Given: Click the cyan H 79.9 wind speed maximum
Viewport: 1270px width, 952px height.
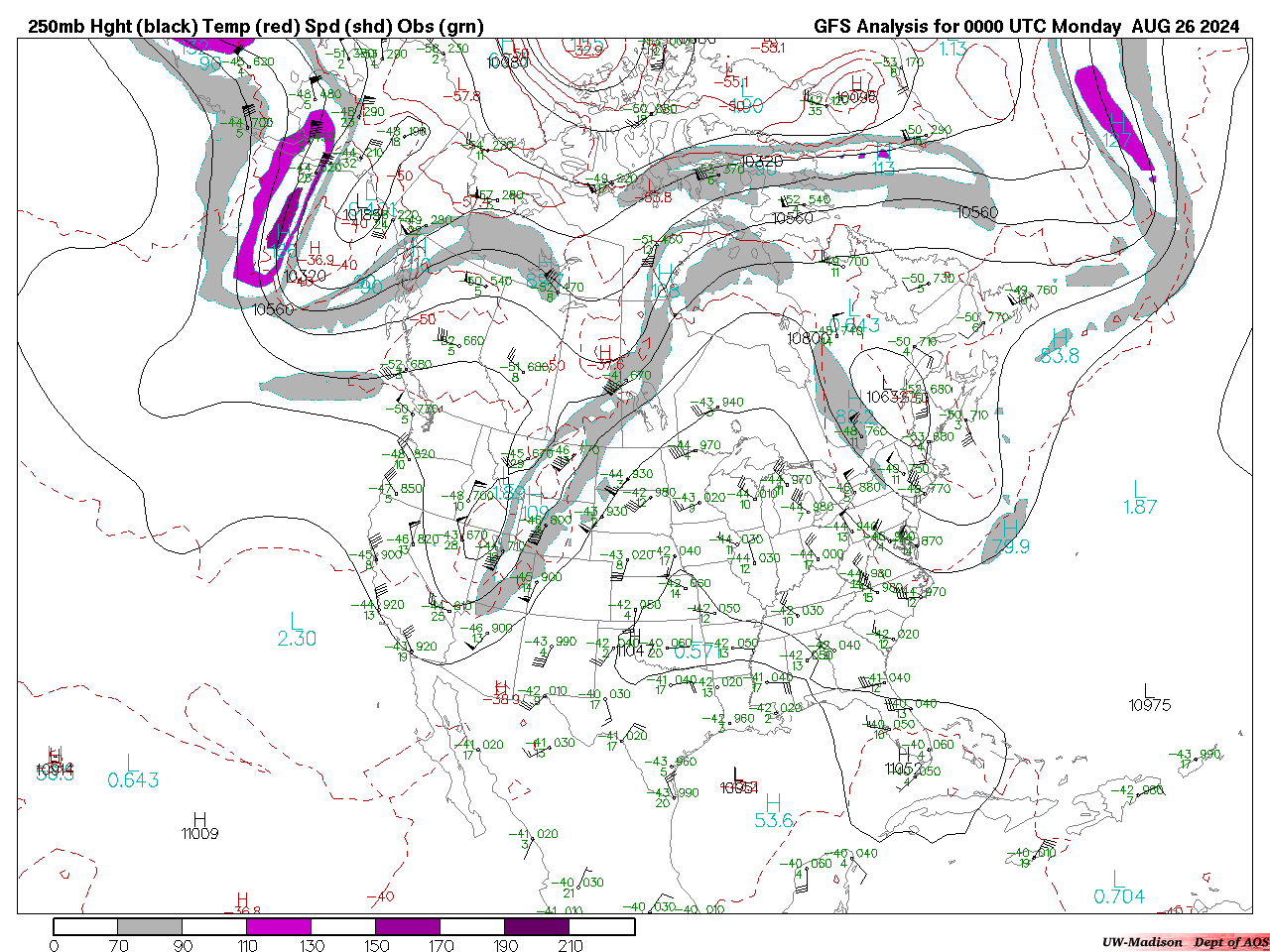Looking at the screenshot, I should pos(1010,537).
